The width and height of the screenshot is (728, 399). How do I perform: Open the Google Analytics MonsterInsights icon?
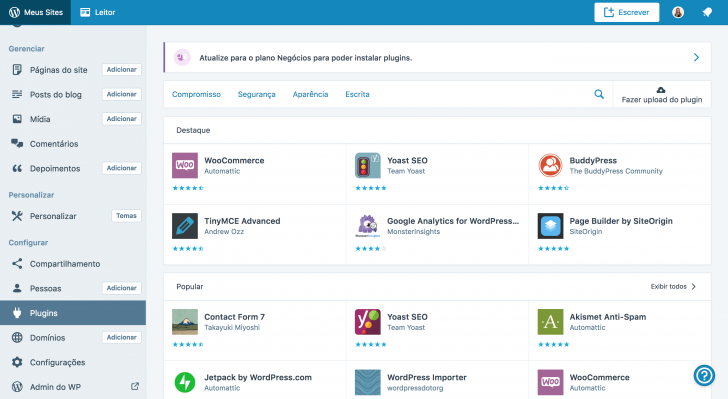coord(368,226)
